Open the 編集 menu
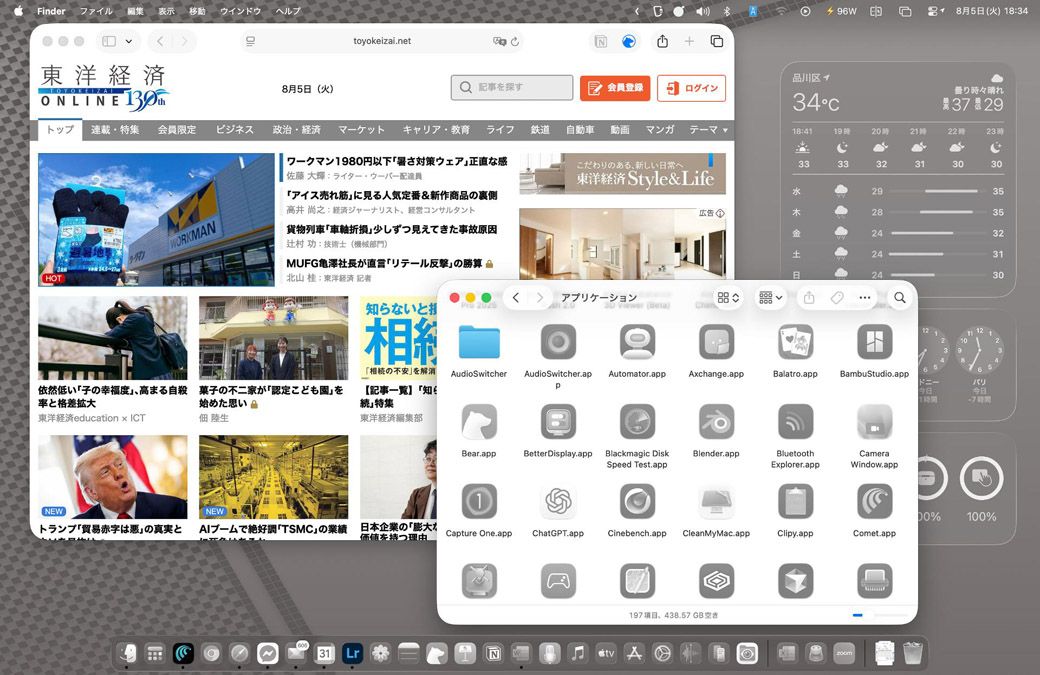 (x=135, y=11)
